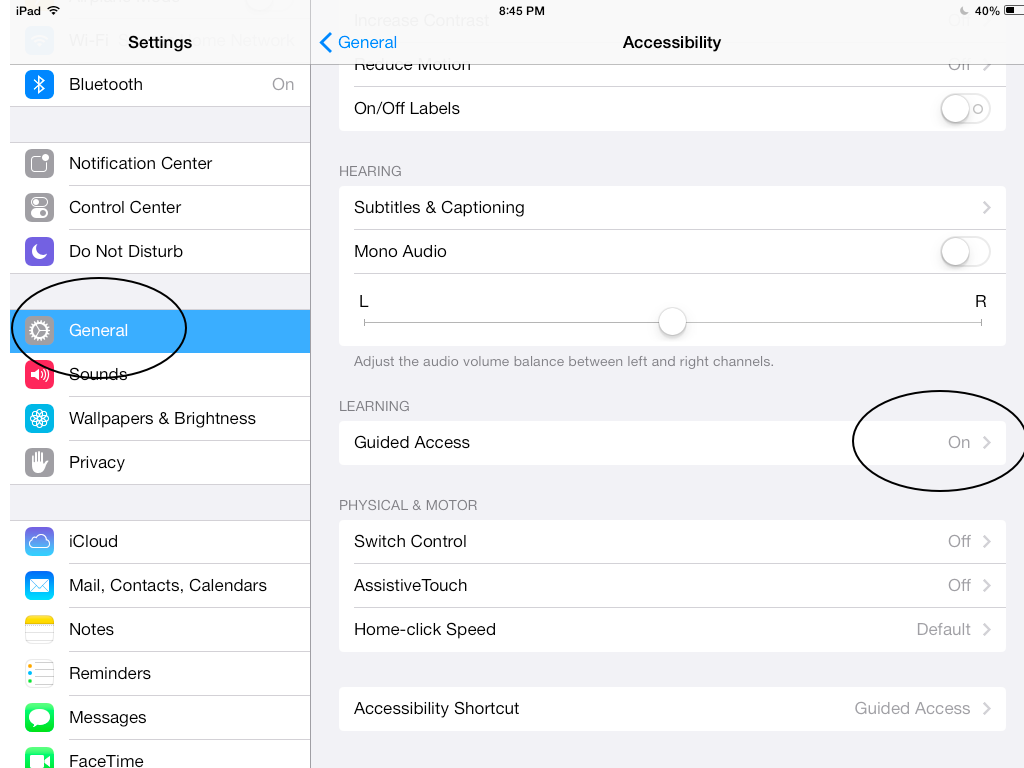
Task: Open the Switch Control row
Action: tap(671, 541)
